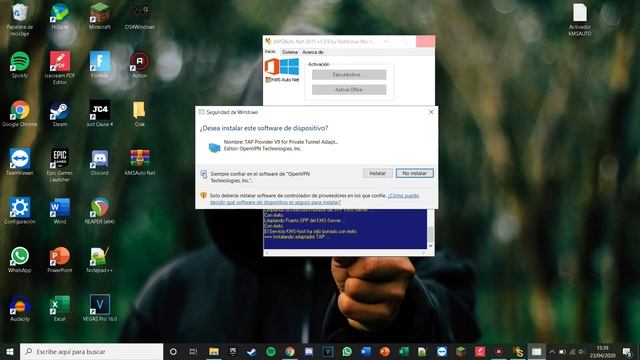
Task: Switch to the Inicio tab in KMSAuto Net
Action: coord(270,52)
